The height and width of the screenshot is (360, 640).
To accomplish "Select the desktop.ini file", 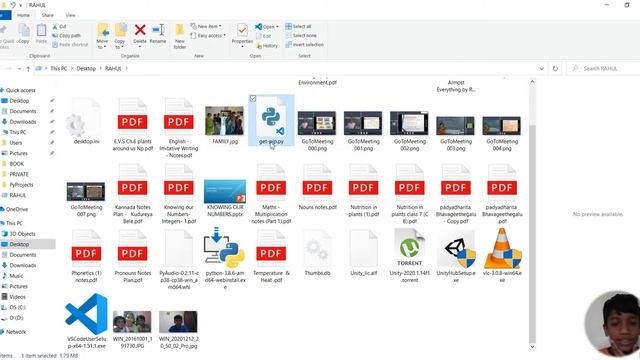I will click(x=86, y=122).
